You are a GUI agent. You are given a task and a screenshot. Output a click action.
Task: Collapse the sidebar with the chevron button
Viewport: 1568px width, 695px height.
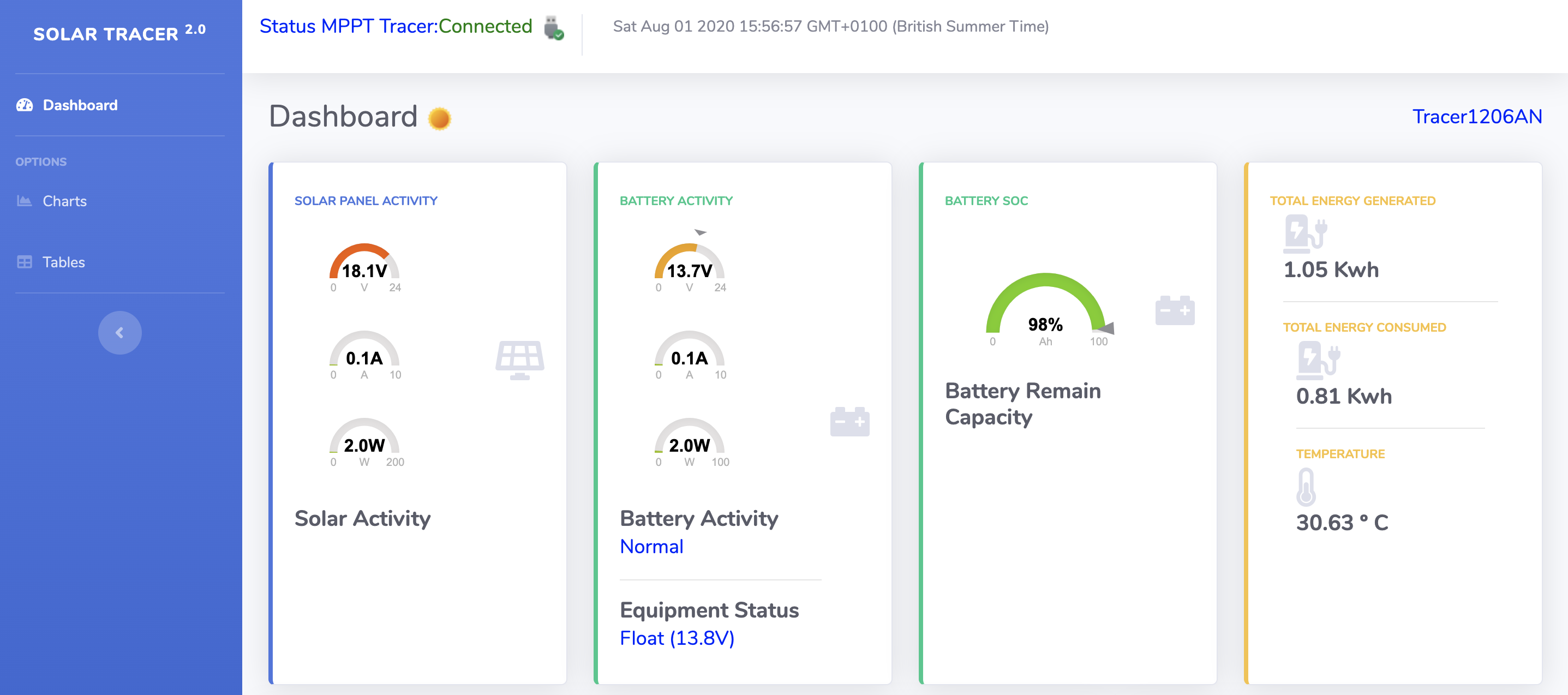(x=120, y=332)
